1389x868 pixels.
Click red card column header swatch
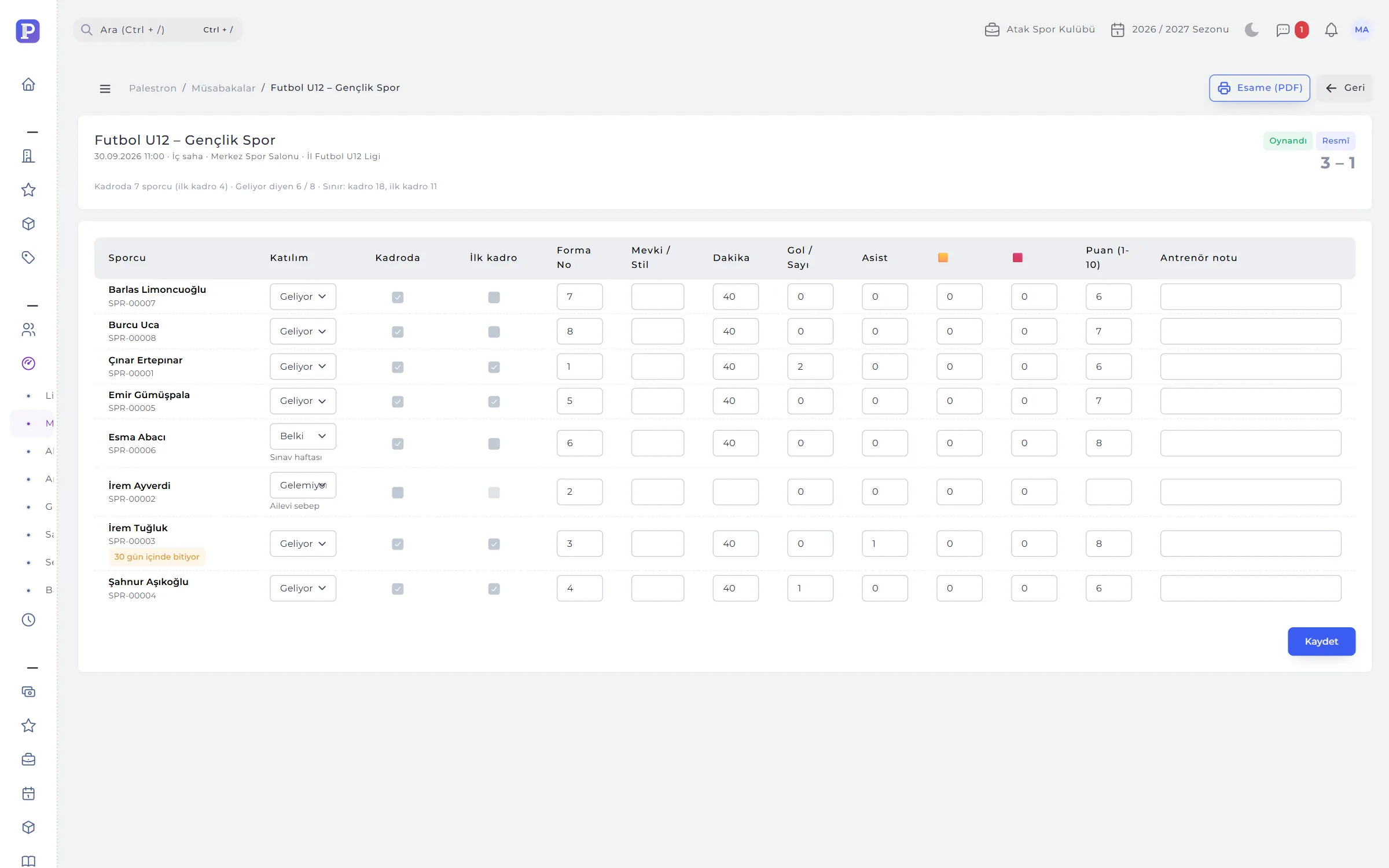point(1017,258)
